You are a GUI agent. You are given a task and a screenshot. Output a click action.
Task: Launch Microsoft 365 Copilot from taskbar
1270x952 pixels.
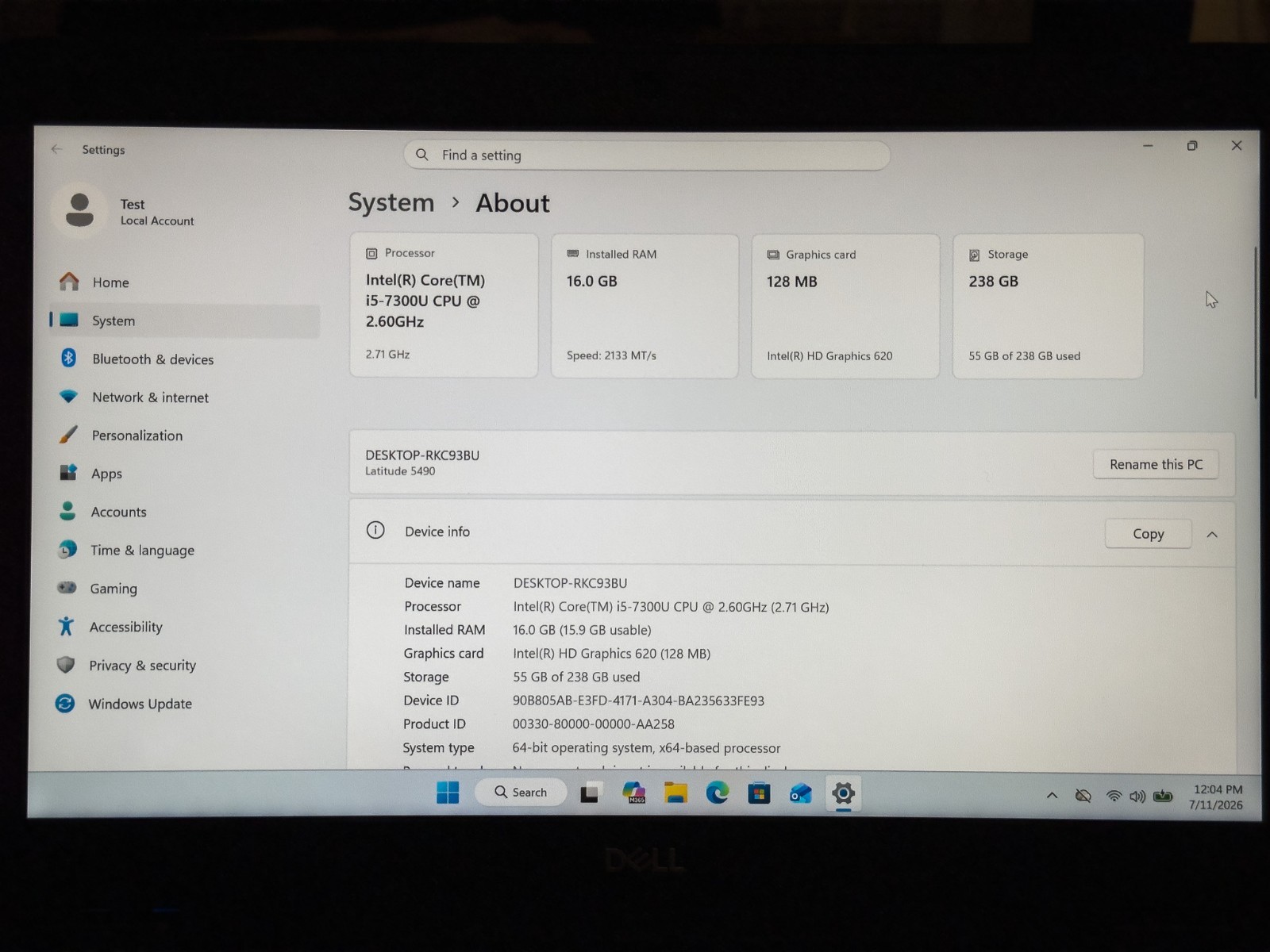click(633, 793)
